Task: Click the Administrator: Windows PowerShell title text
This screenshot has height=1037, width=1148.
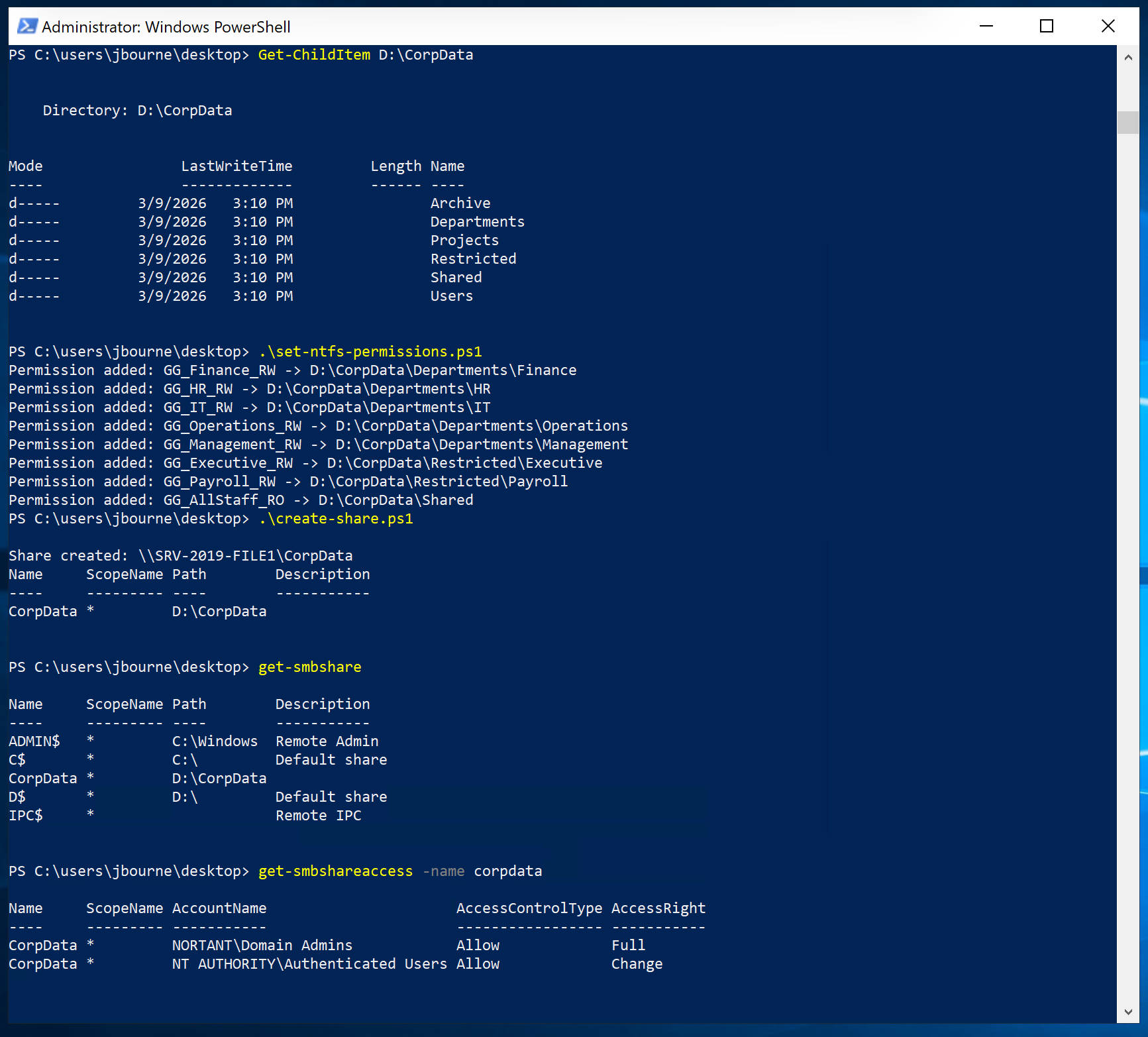Action: pos(166,27)
